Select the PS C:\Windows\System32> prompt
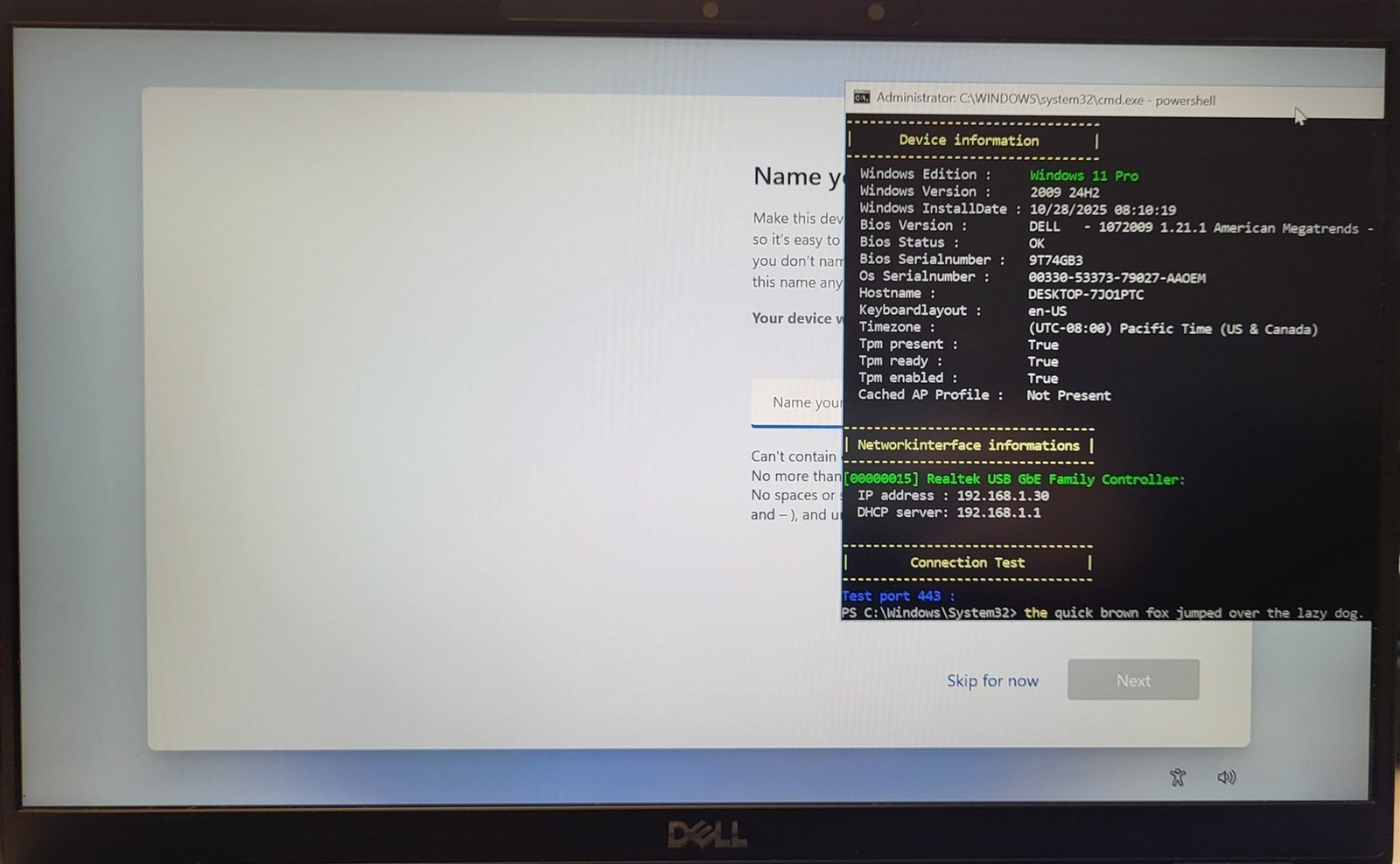The width and height of the screenshot is (1400, 864). tap(929, 613)
